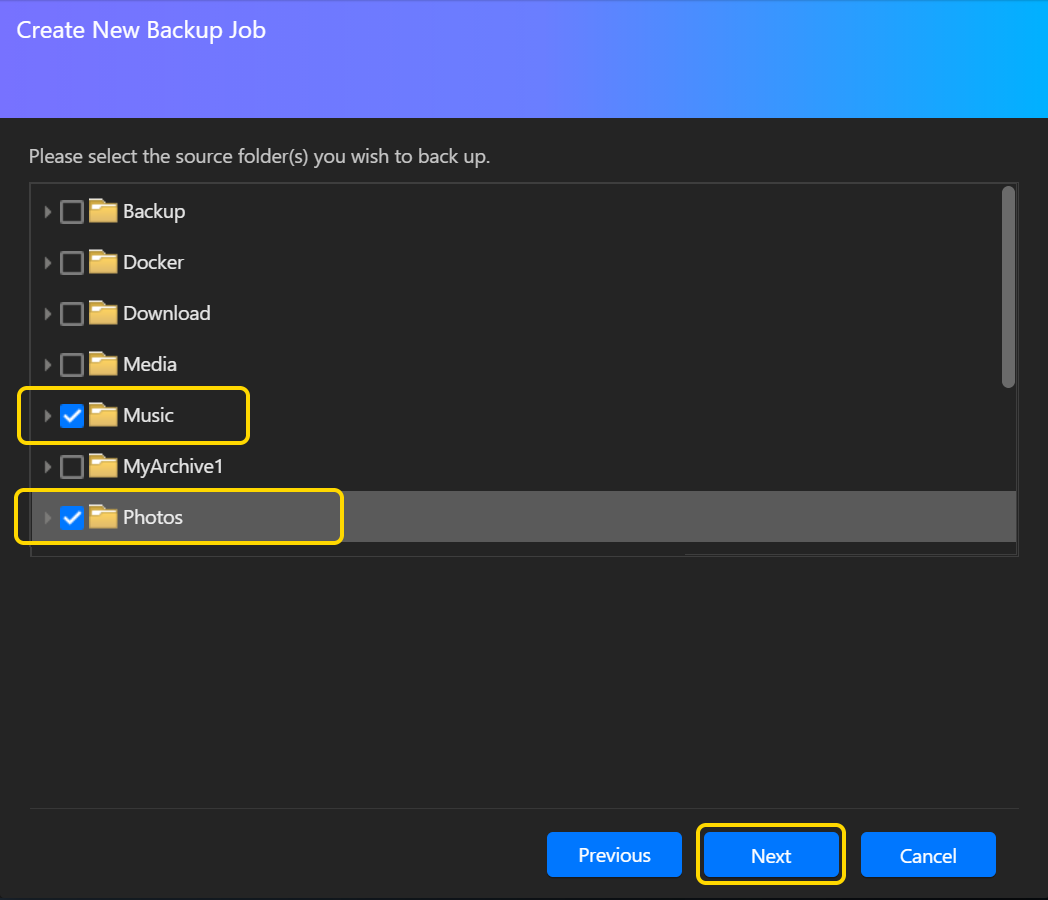Screen dimensions: 1048x900
Task: Expand the Backup folder tree
Action: pyautogui.click(x=47, y=212)
